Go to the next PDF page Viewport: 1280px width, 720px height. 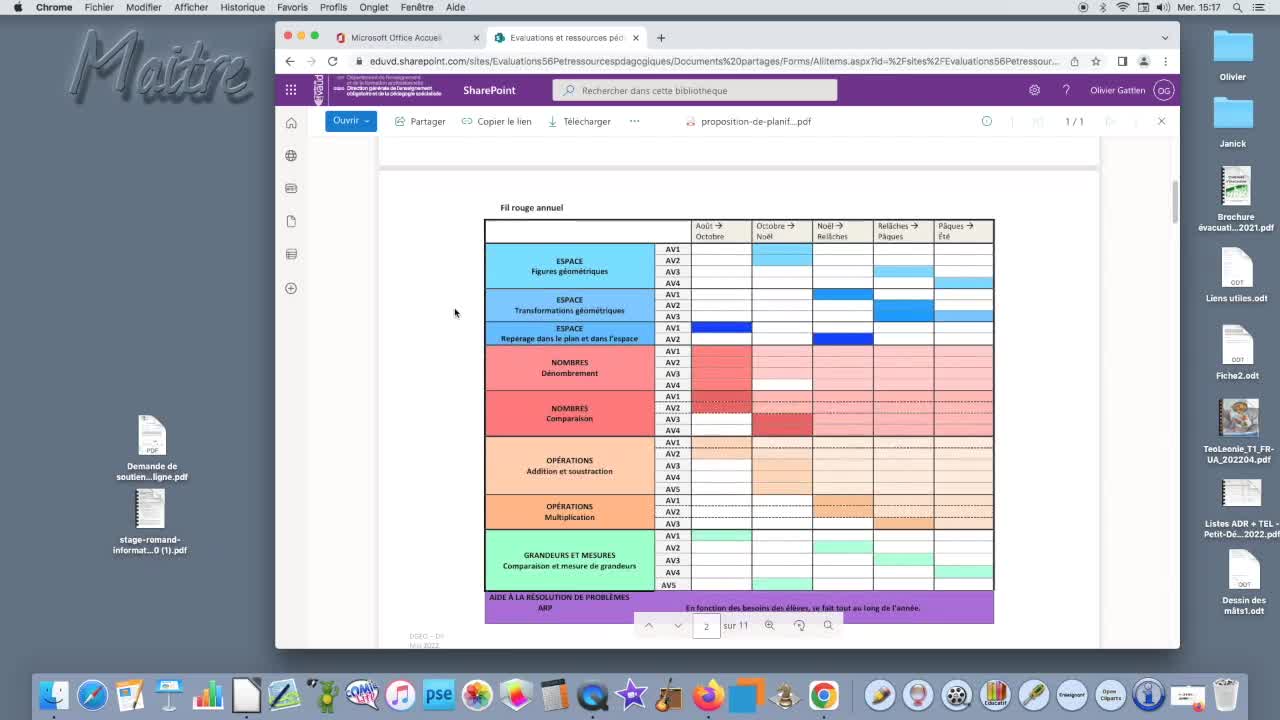678,625
